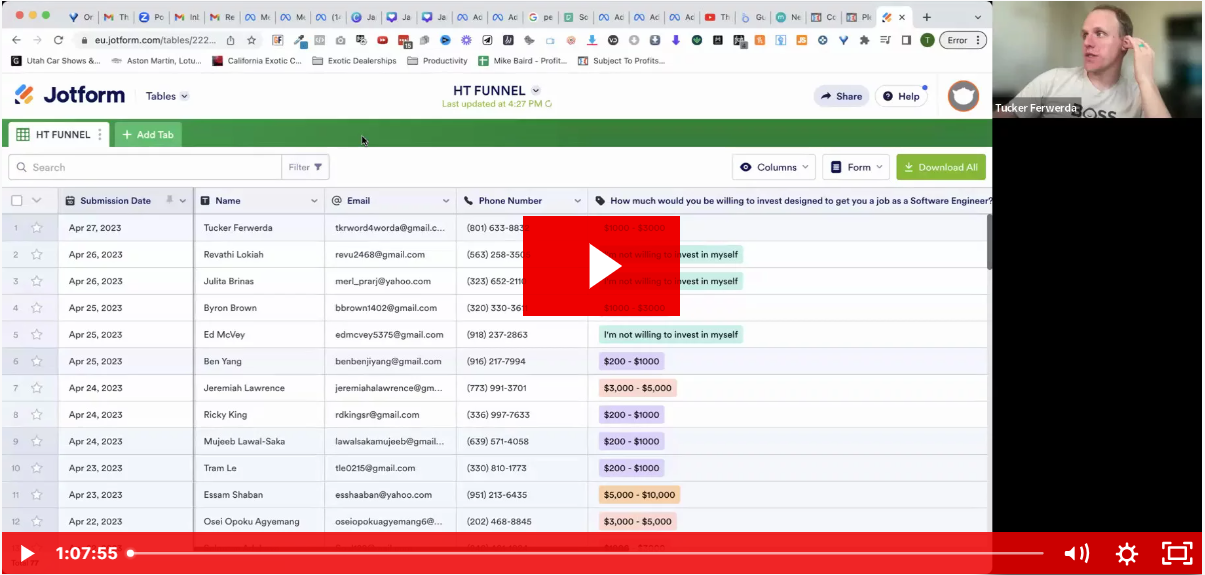This screenshot has height=575, width=1205.
Task: Click the large red video play button
Action: (x=601, y=266)
